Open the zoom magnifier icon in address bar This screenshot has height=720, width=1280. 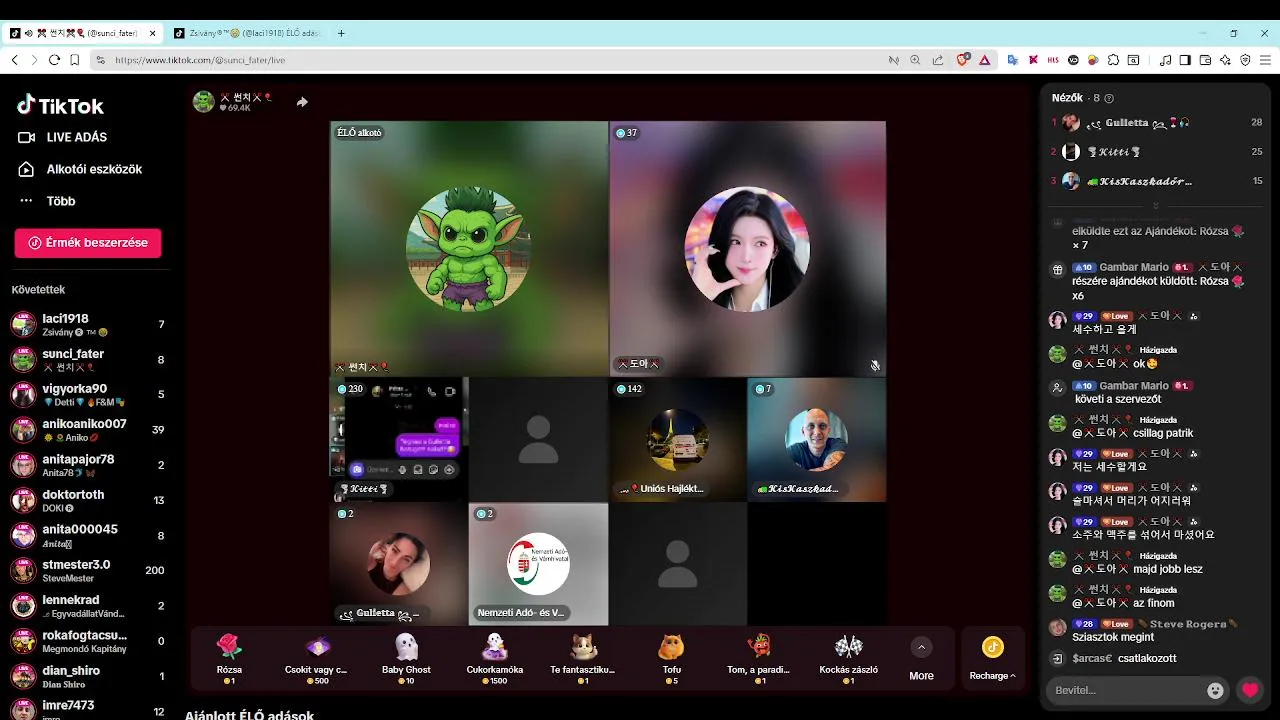[915, 60]
